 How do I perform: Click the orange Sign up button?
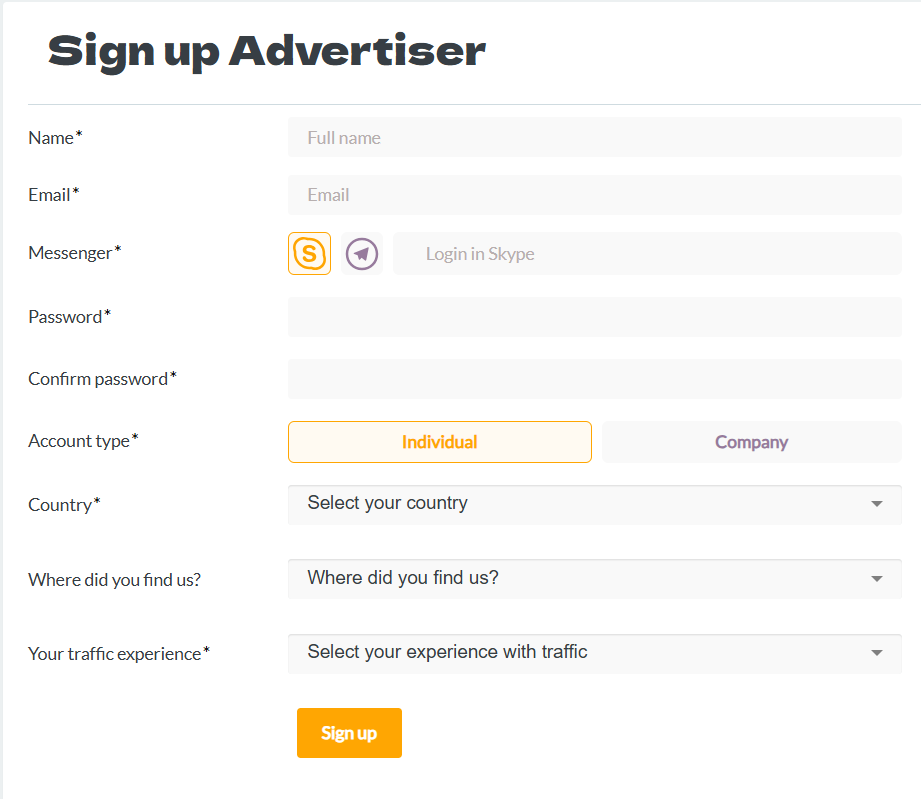(349, 733)
